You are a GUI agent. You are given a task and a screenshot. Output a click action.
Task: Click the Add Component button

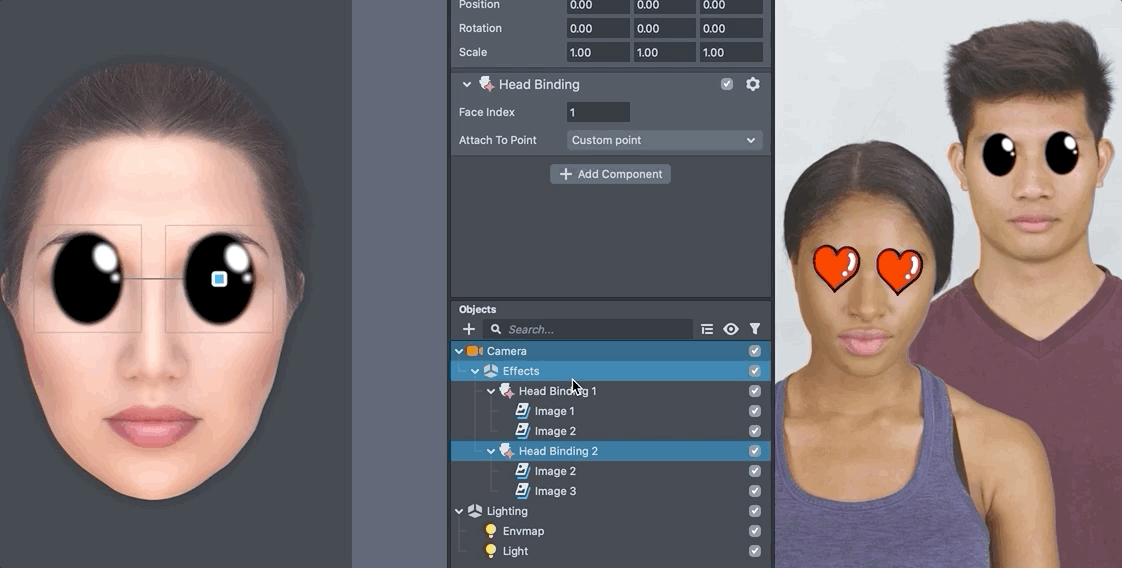610,174
